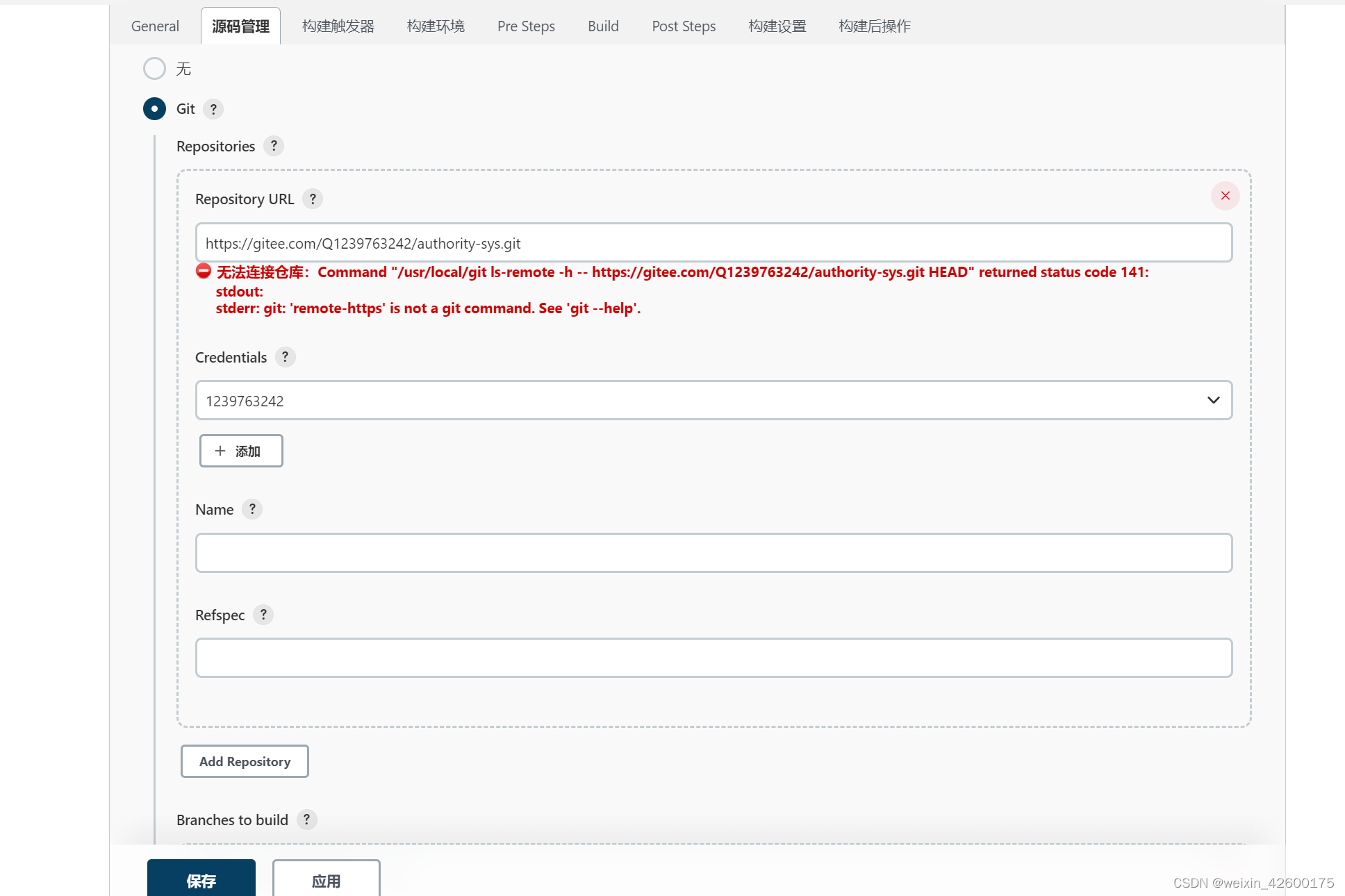This screenshot has height=896, width=1345.
Task: Click the 应用 apply button
Action: point(326,879)
